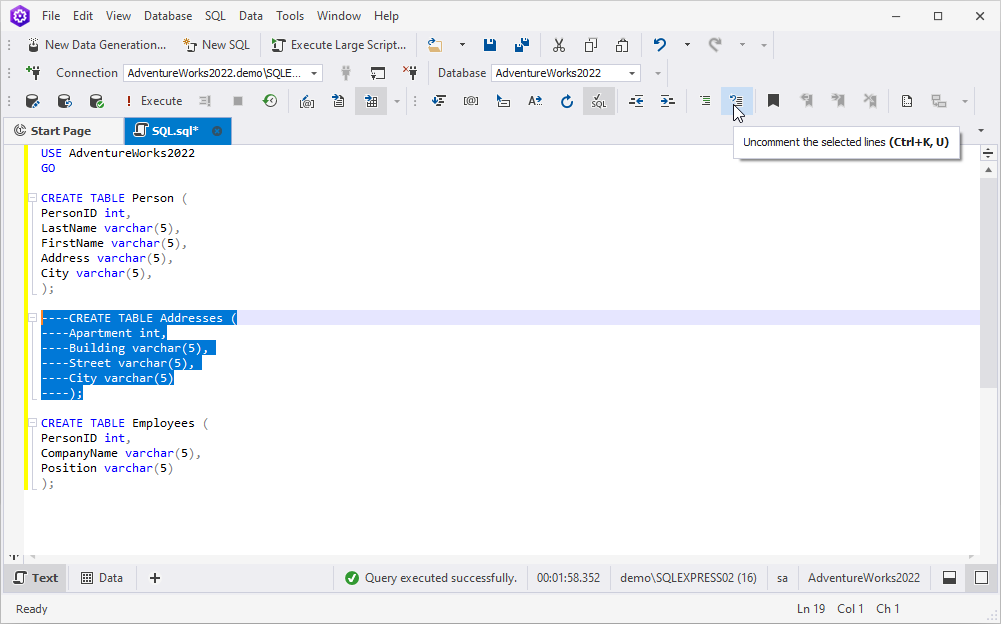This screenshot has height=624, width=1001.
Task: Open the Connection combo box
Action: pyautogui.click(x=223, y=73)
